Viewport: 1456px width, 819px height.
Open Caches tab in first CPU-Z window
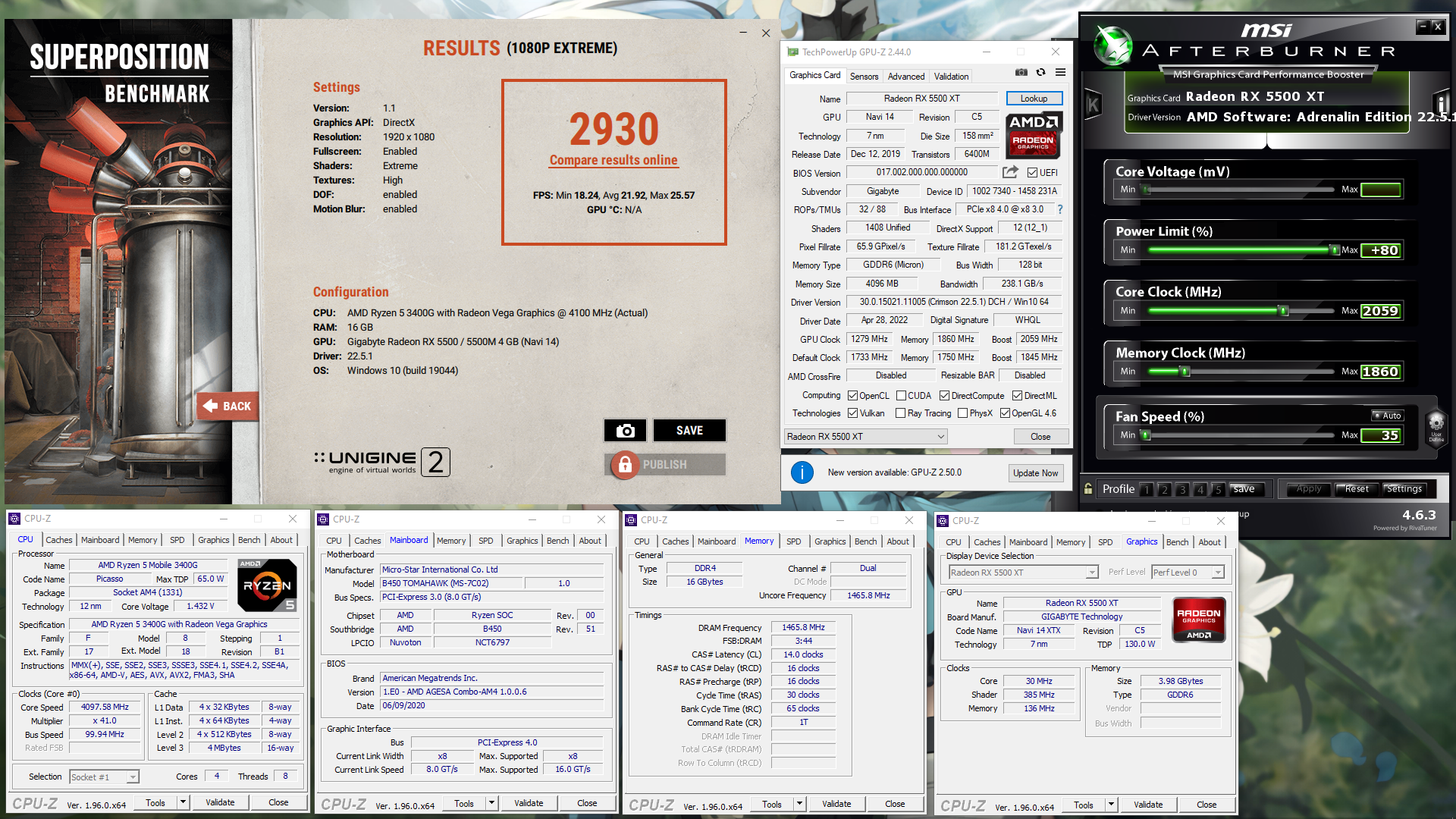pyautogui.click(x=59, y=540)
